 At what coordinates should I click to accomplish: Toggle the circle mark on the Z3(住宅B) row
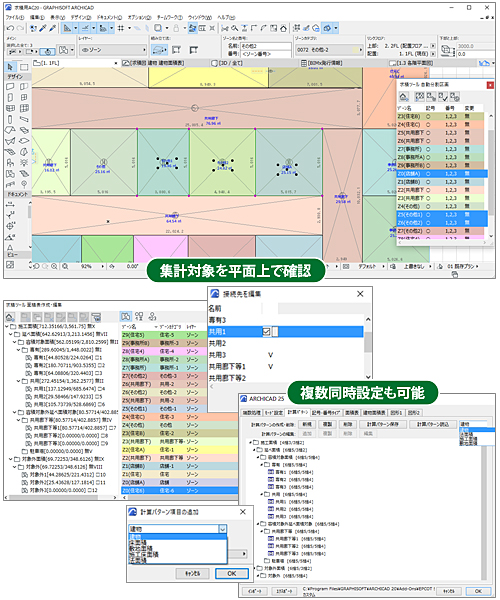(x=428, y=116)
